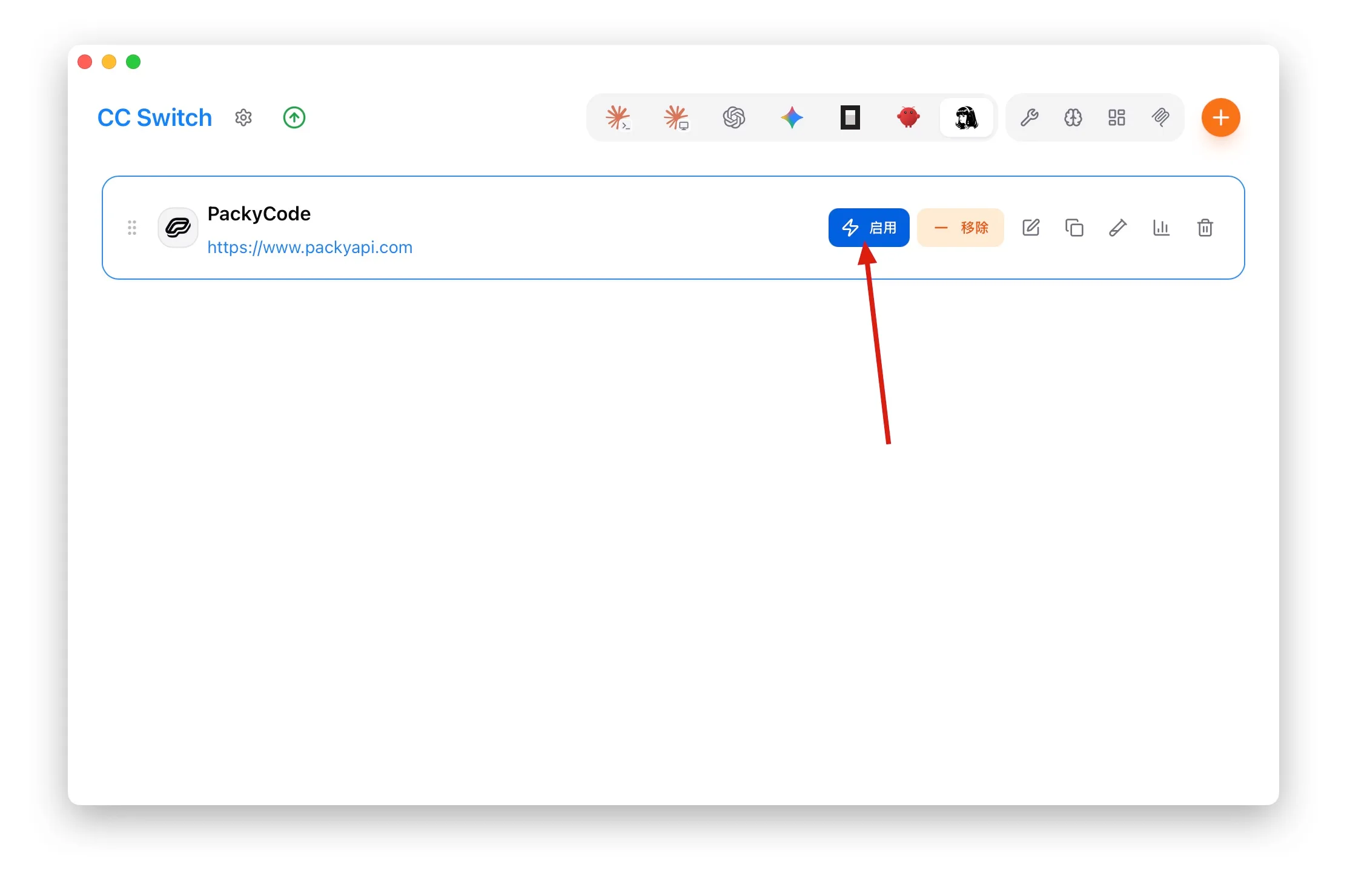Close the window with the red button
This screenshot has height=896, width=1347.
point(85,62)
